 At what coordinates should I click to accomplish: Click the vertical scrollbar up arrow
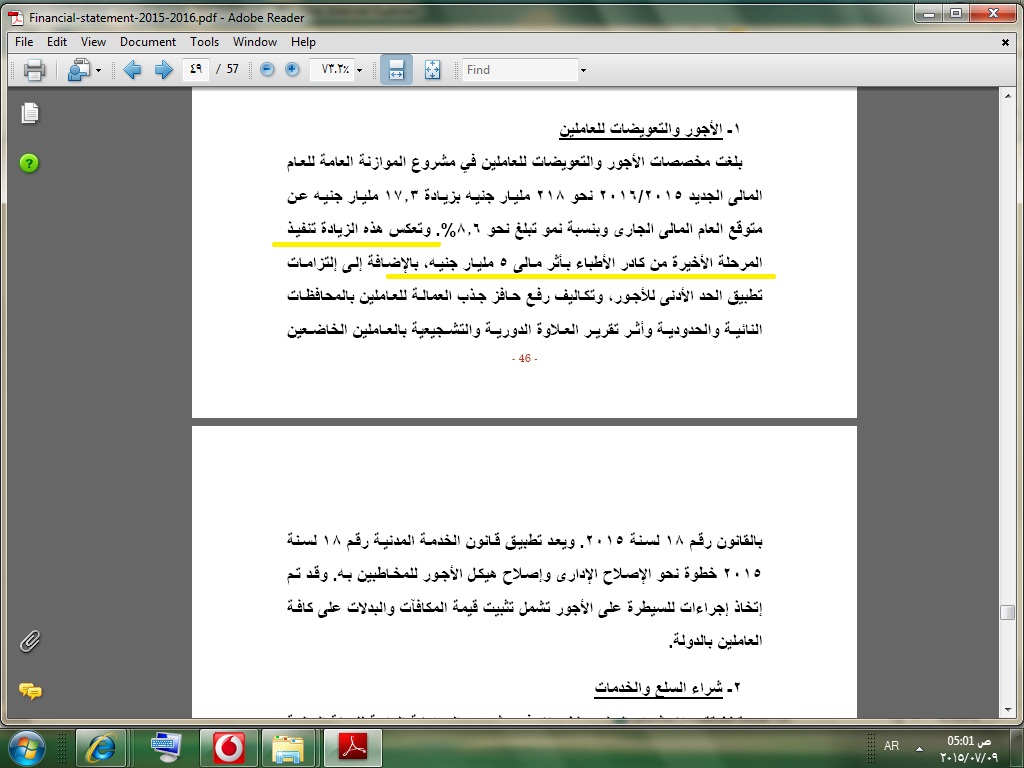[x=1008, y=95]
